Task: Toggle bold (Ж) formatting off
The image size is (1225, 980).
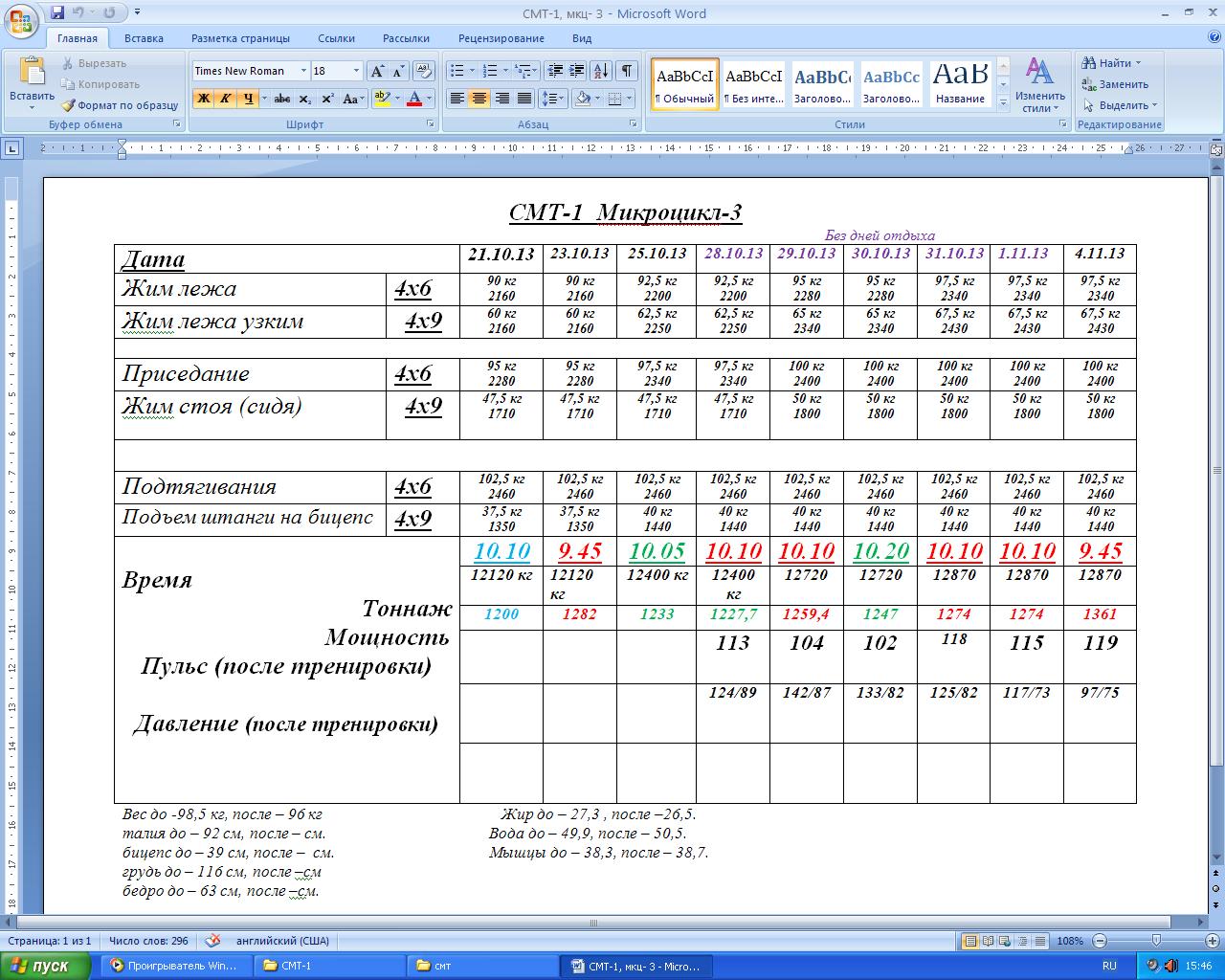Action: point(203,99)
